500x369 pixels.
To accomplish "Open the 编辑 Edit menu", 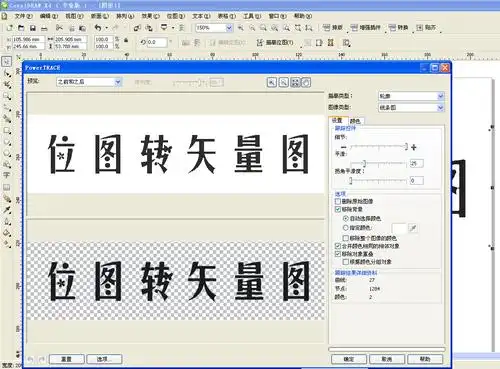I will (49, 16).
